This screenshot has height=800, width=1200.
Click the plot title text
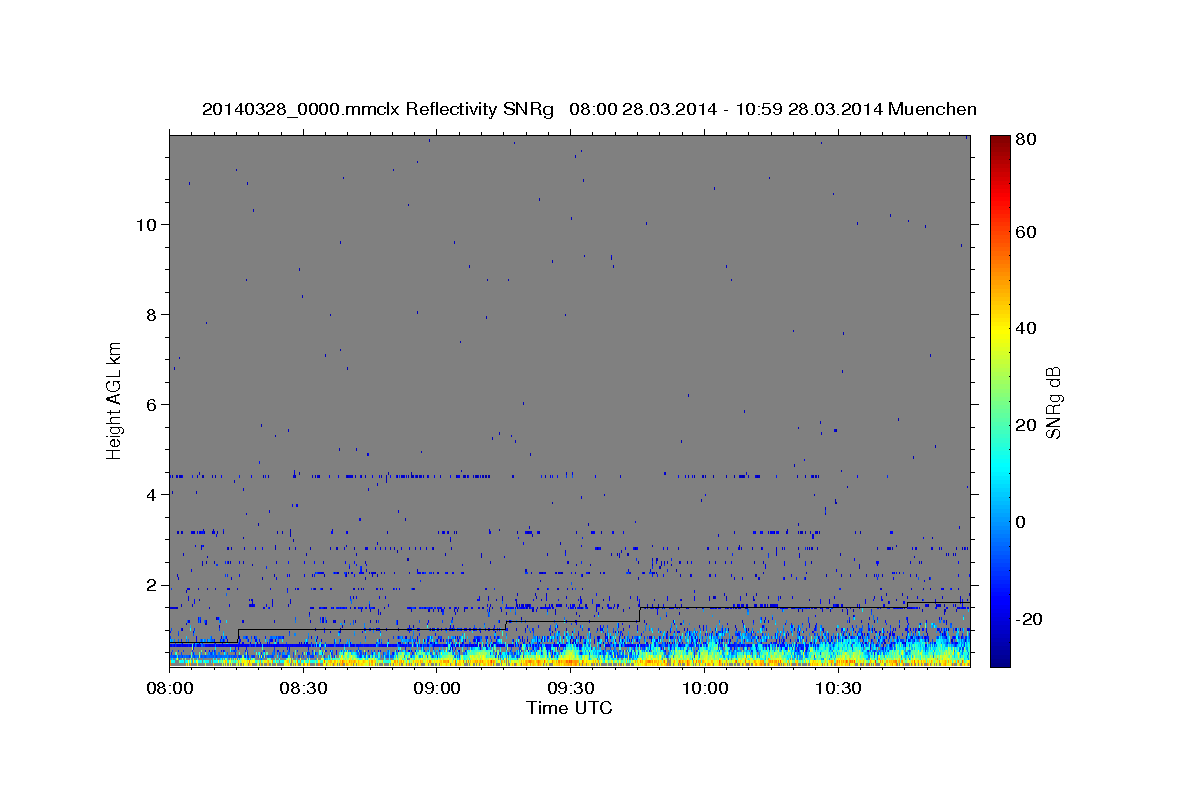[589, 109]
